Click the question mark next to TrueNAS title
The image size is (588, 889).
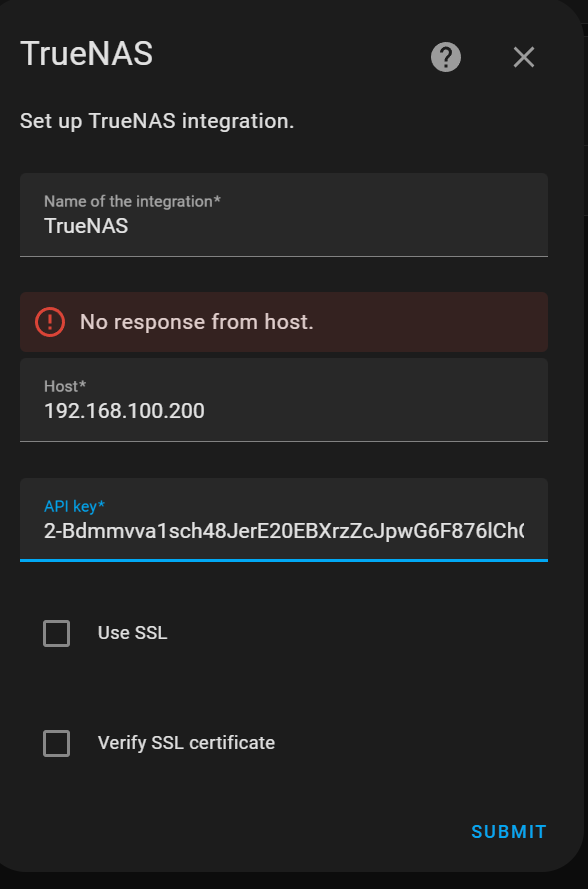coord(446,57)
